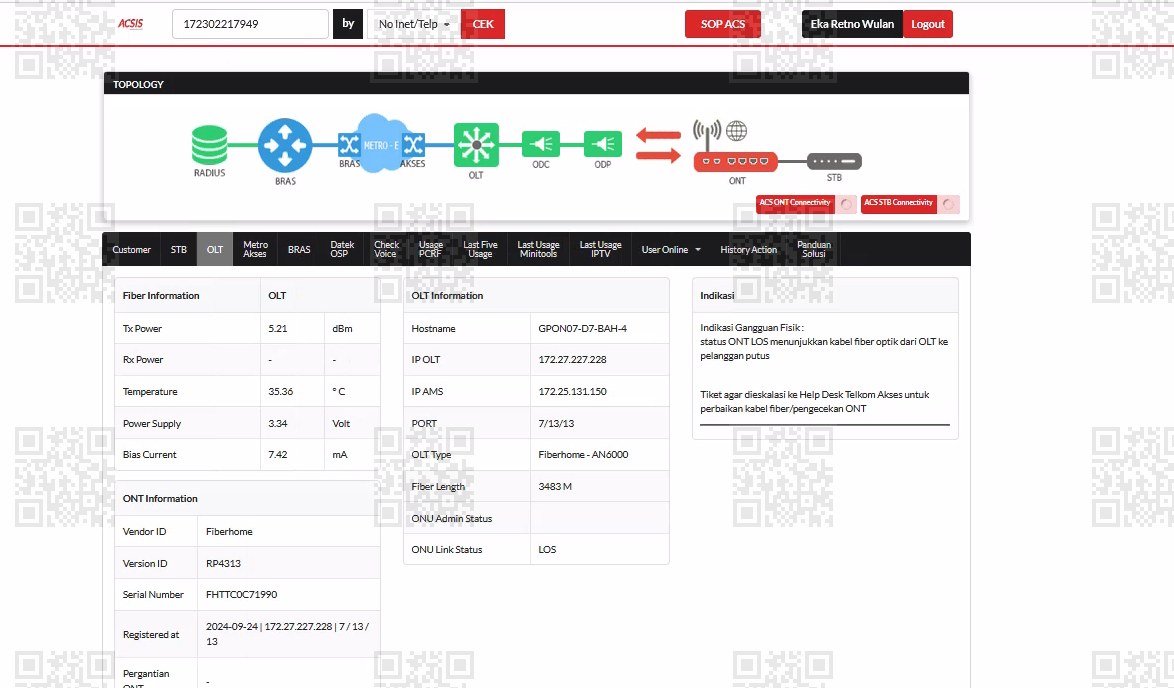Click the Version ID value RP4313
Image resolution: width=1174 pixels, height=688 pixels.
click(x=223, y=564)
